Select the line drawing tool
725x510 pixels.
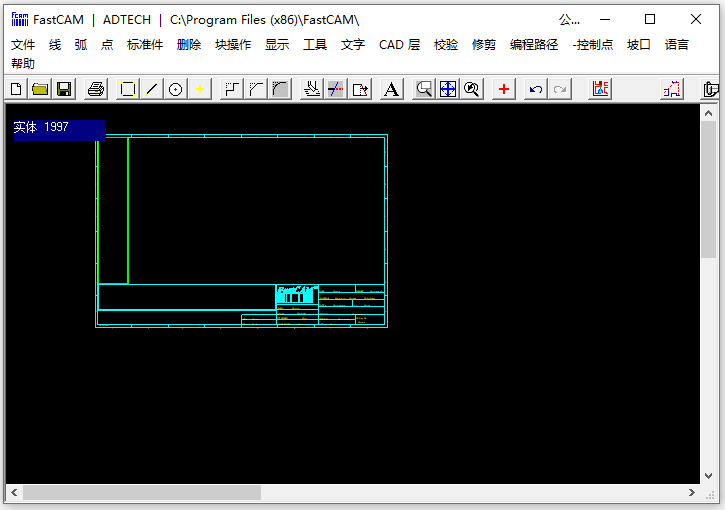152,89
